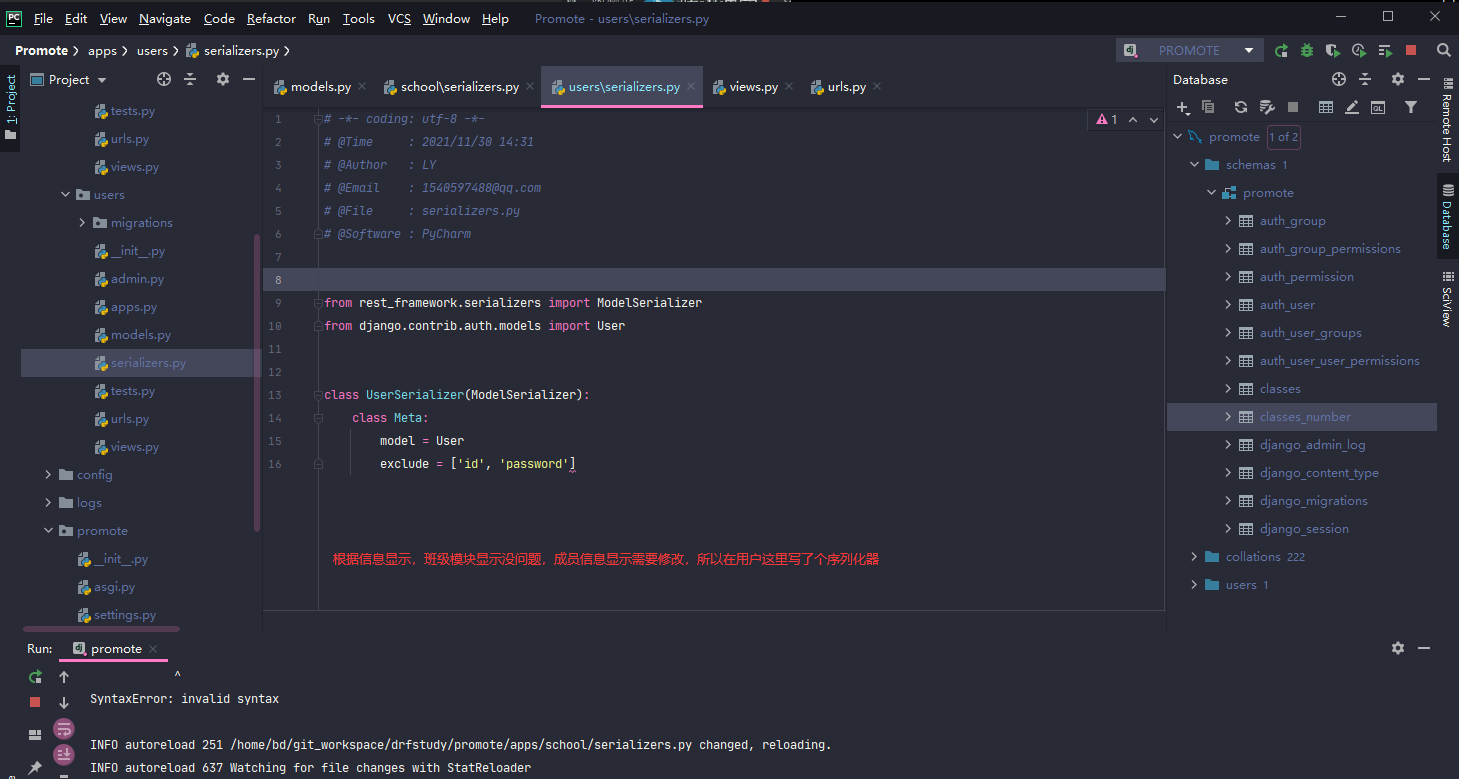
Task: Locate the open file in the Project panel
Action: tap(164, 79)
